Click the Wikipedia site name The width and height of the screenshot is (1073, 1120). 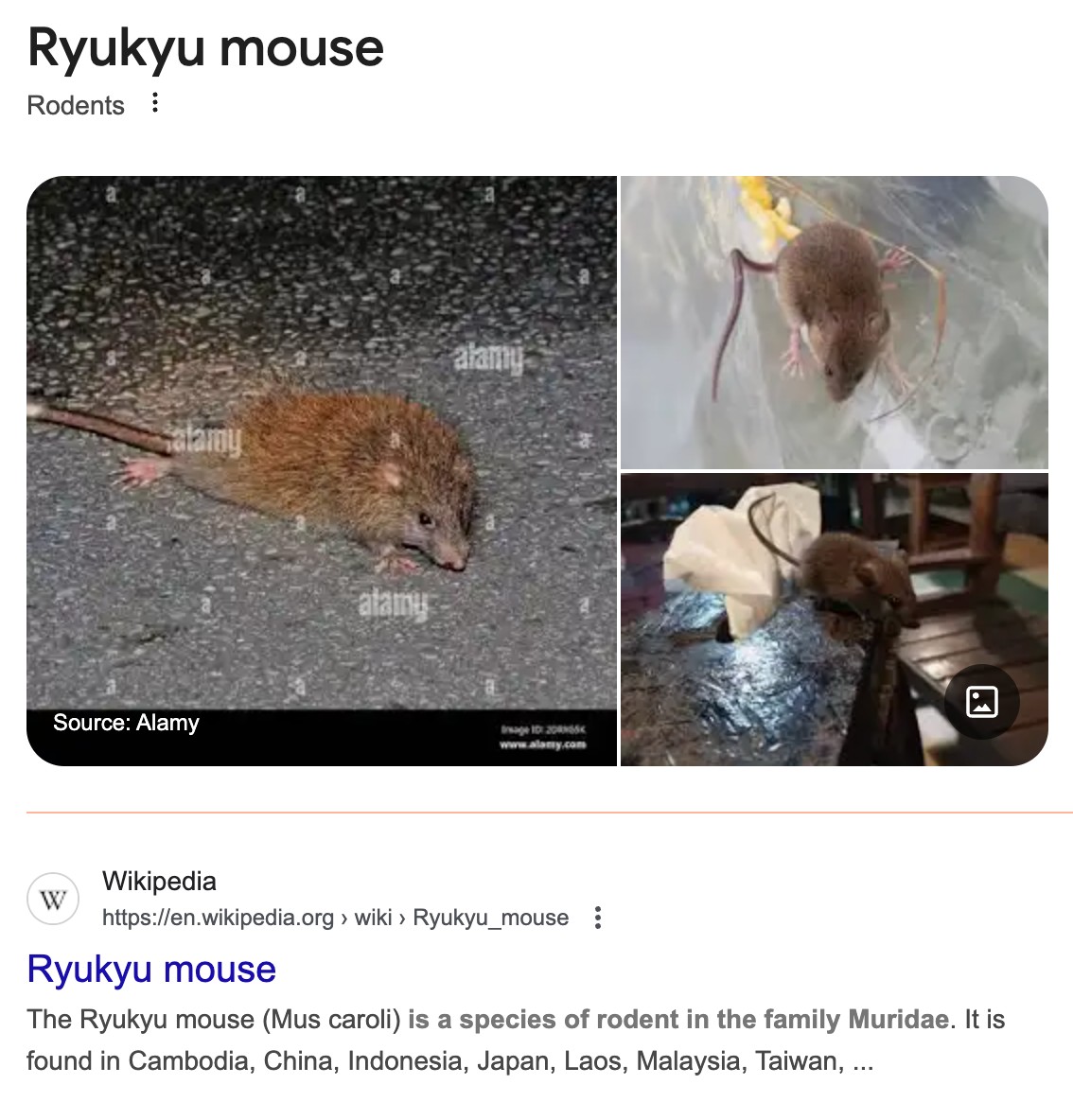pyautogui.click(x=159, y=882)
